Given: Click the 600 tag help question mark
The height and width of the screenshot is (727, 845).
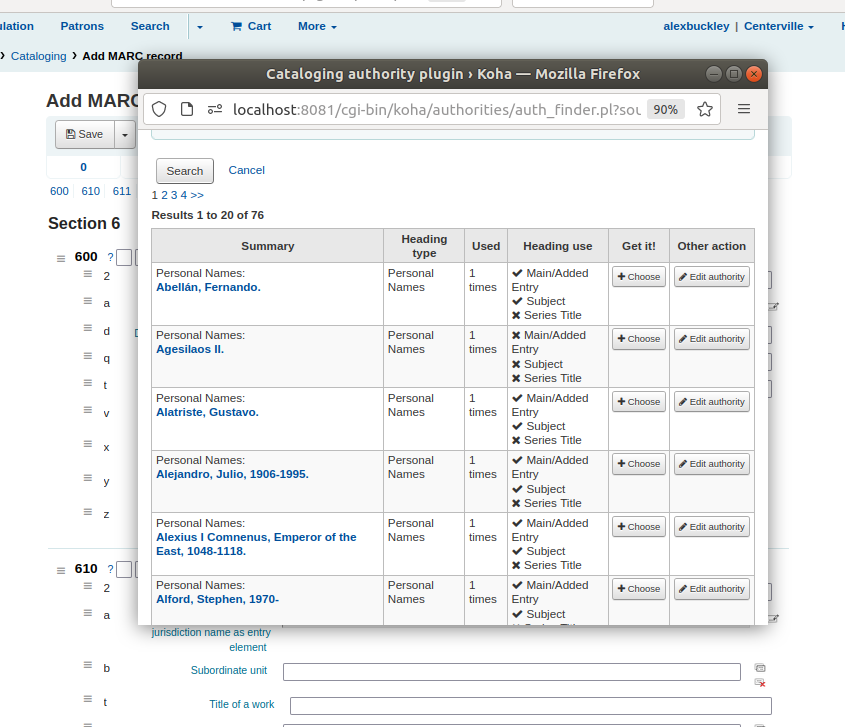Looking at the screenshot, I should pyautogui.click(x=110, y=257).
